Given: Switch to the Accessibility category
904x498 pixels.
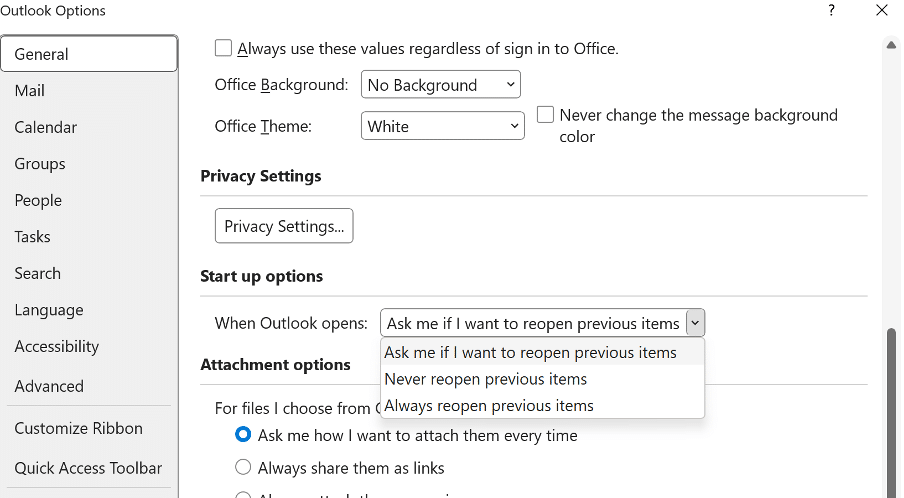Looking at the screenshot, I should coord(89,346).
